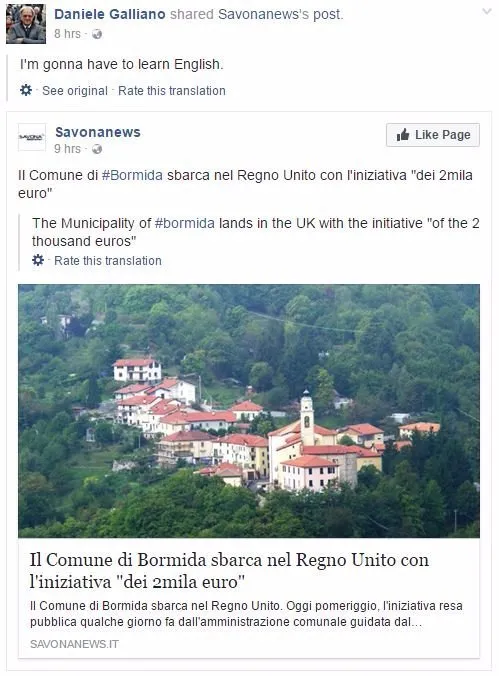This screenshot has height=676, width=499.
Task: Click Rate this translation under Daniele's comment
Action: pos(172,91)
